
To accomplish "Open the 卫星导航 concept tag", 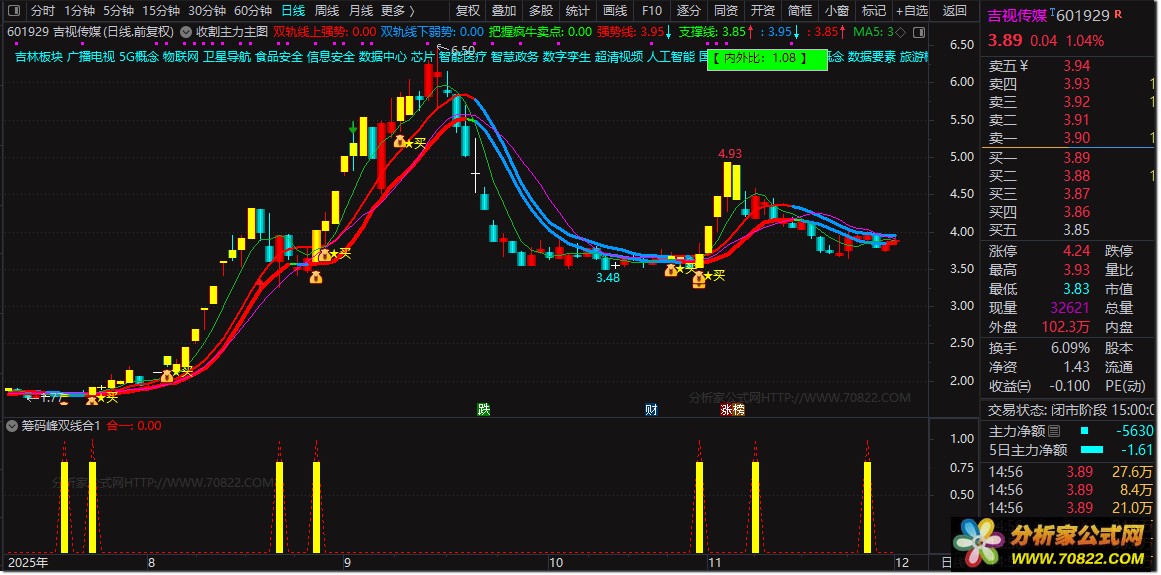I will coord(227,57).
